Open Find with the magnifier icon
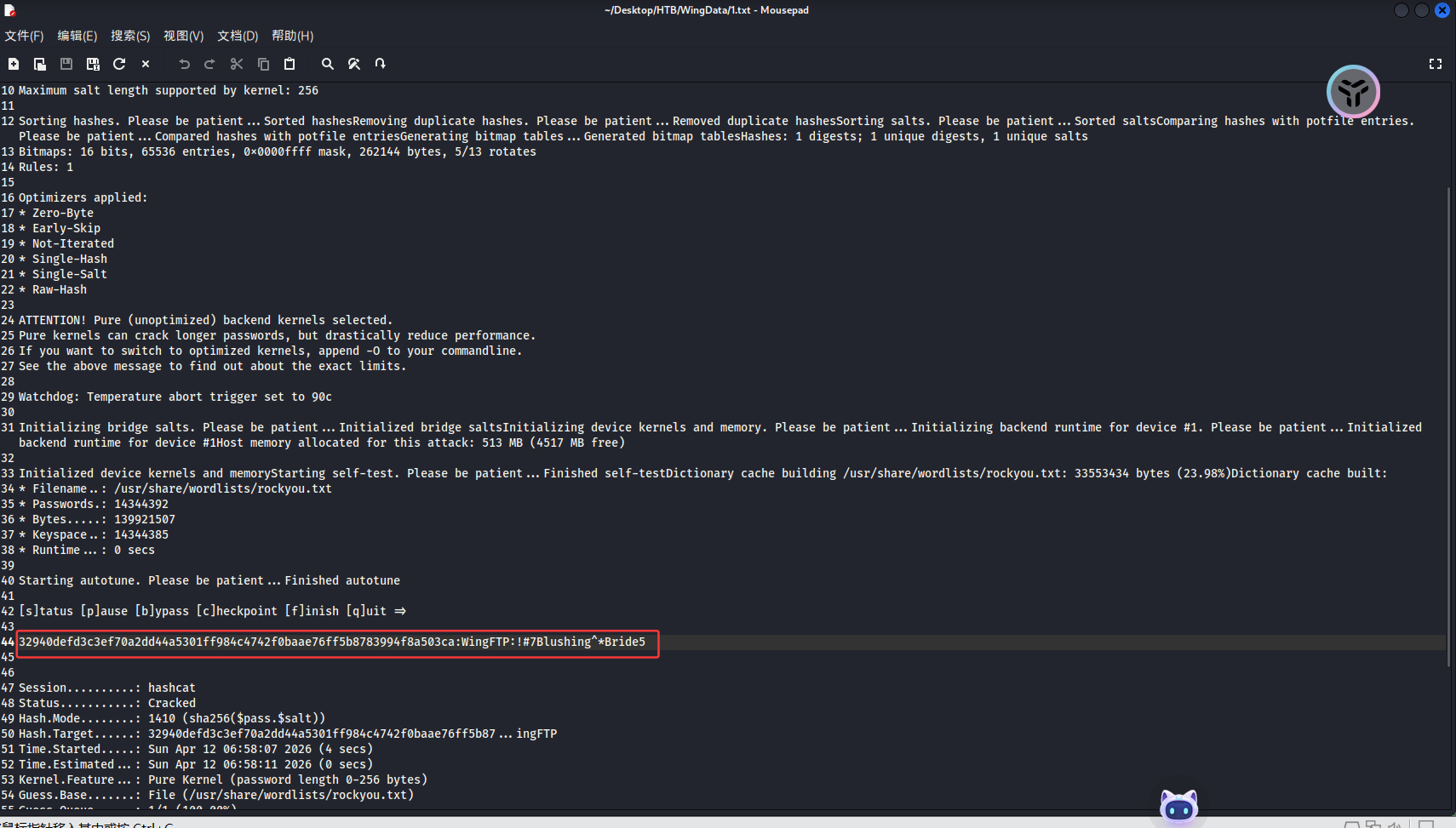Screen dimensions: 1456x828 (x=327, y=64)
